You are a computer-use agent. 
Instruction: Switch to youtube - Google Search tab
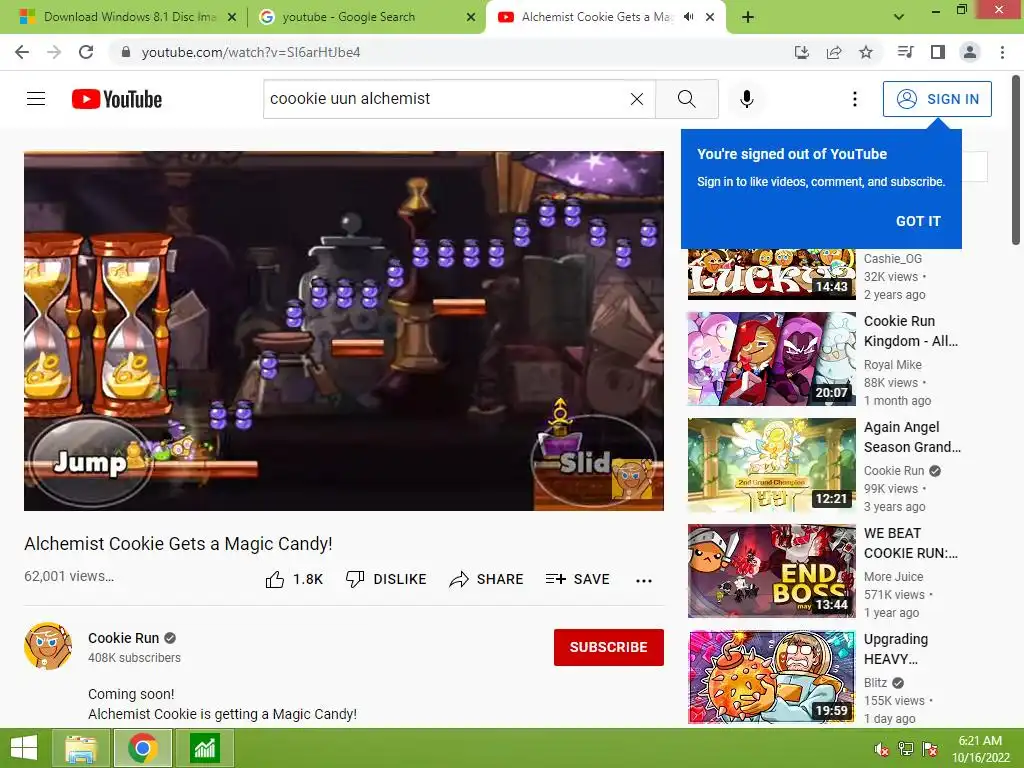pyautogui.click(x=366, y=17)
